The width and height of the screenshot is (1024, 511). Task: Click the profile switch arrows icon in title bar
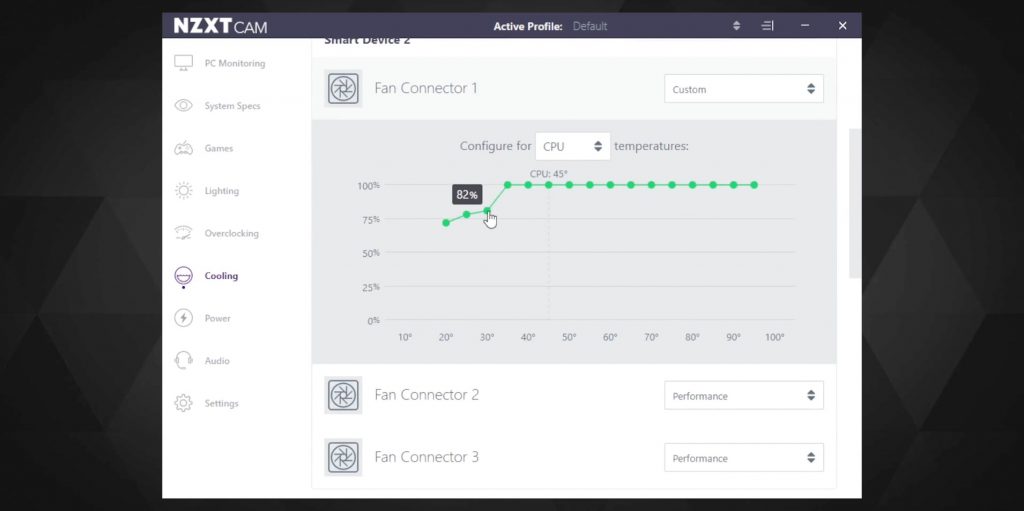click(737, 26)
